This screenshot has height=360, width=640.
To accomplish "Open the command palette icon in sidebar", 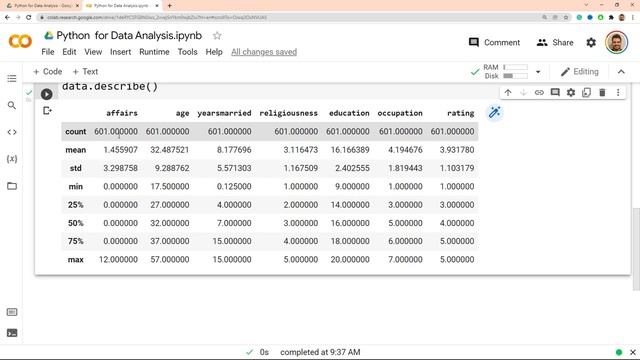I will pyautogui.click(x=12, y=312).
